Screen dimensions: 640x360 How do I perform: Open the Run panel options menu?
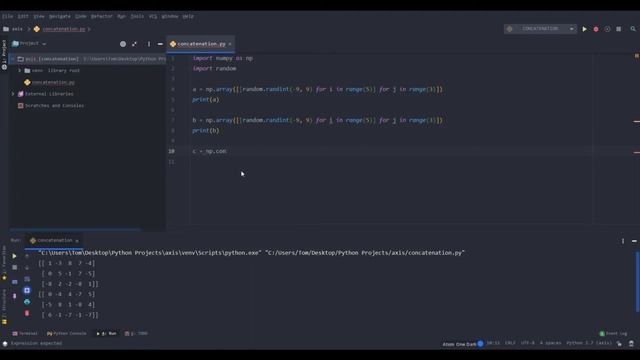(623, 241)
